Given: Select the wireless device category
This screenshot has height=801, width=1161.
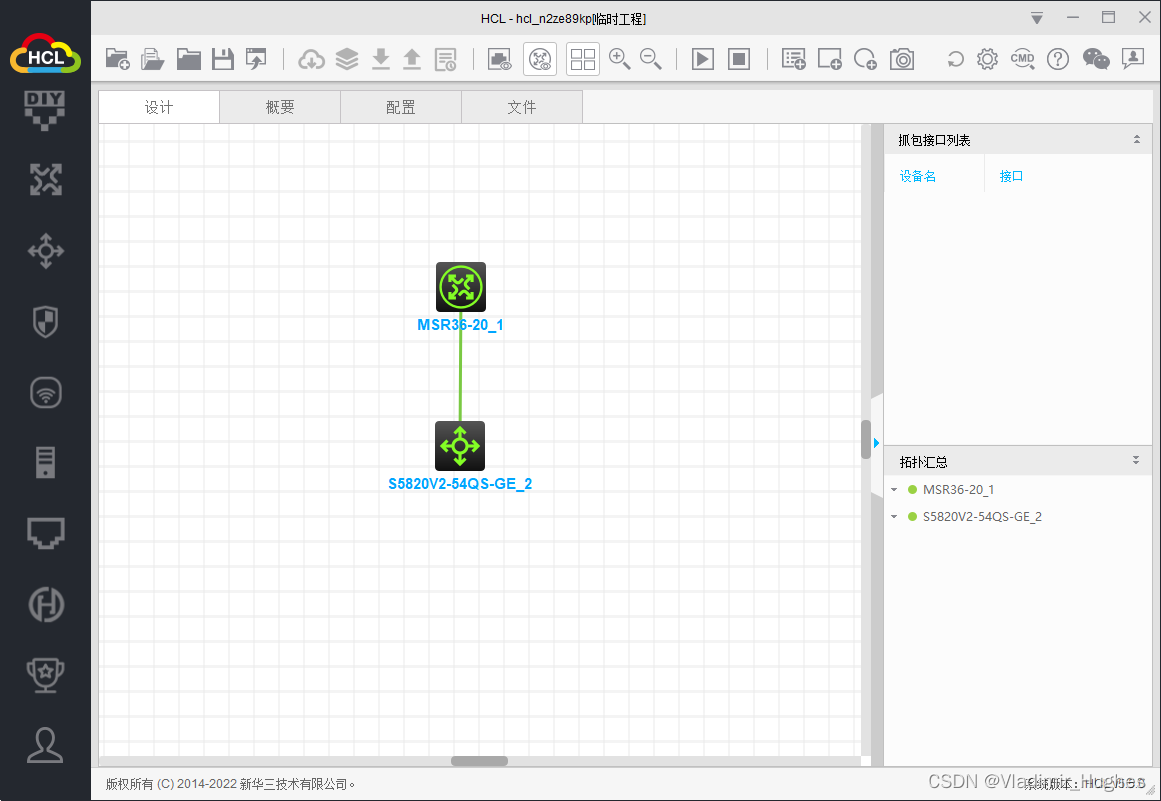Looking at the screenshot, I should 45,392.
